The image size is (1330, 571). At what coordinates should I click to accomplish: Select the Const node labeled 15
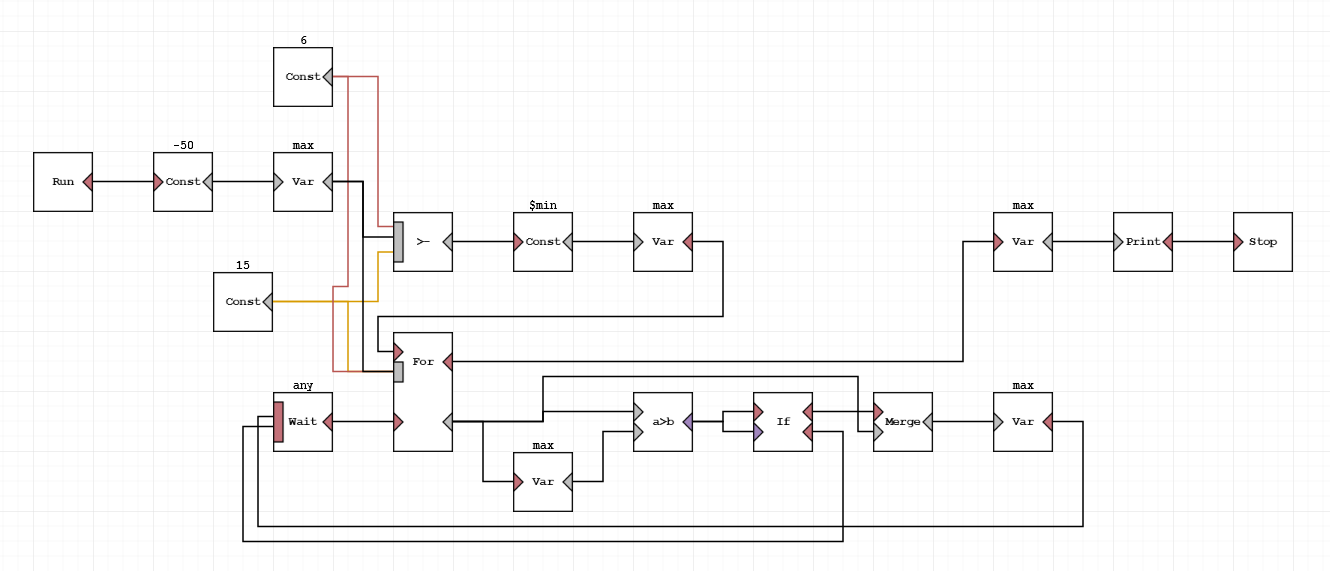pyautogui.click(x=242, y=302)
